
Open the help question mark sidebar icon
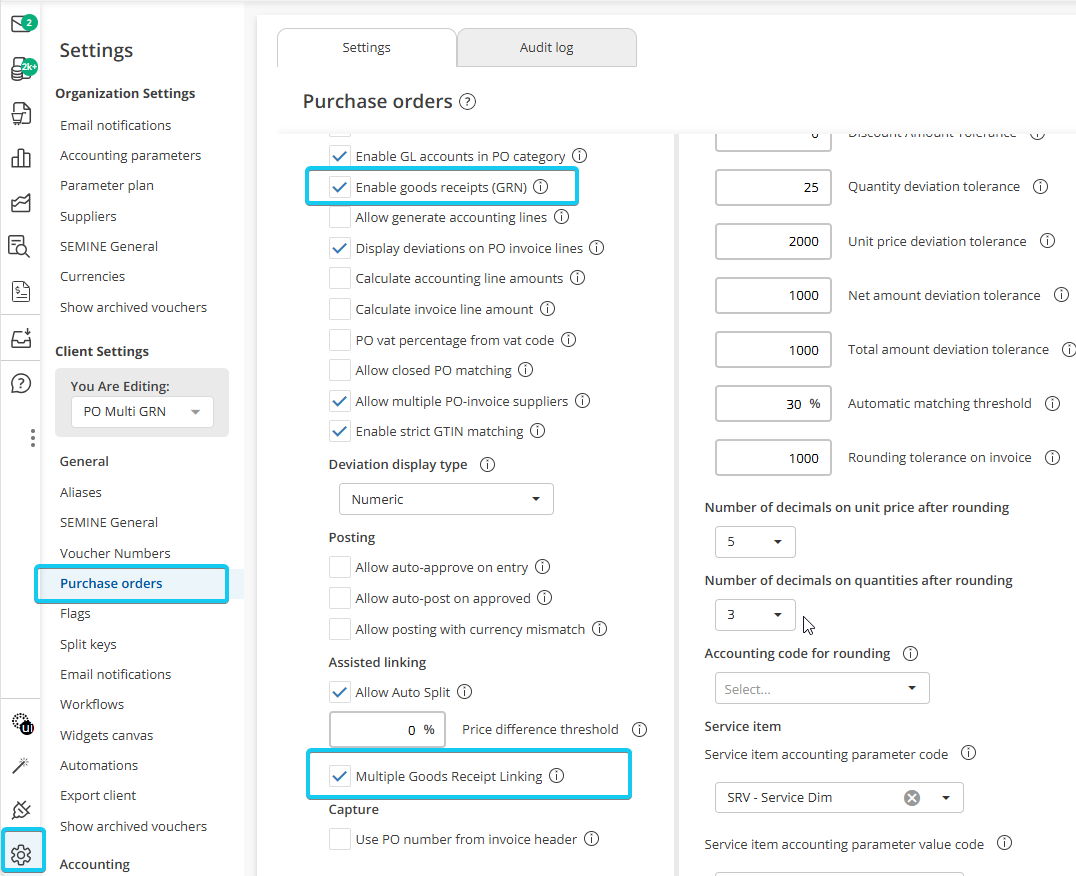[21, 383]
